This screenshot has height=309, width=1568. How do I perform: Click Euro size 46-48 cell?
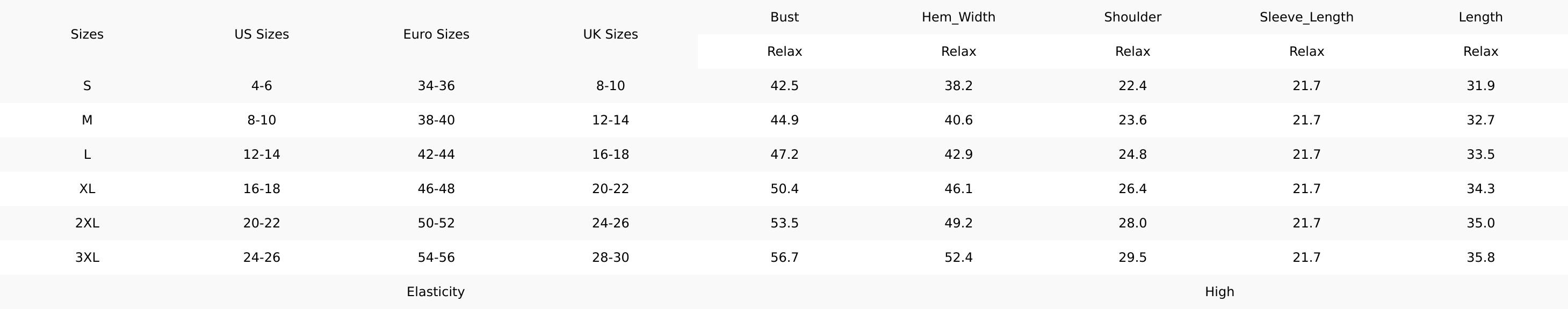(x=436, y=188)
